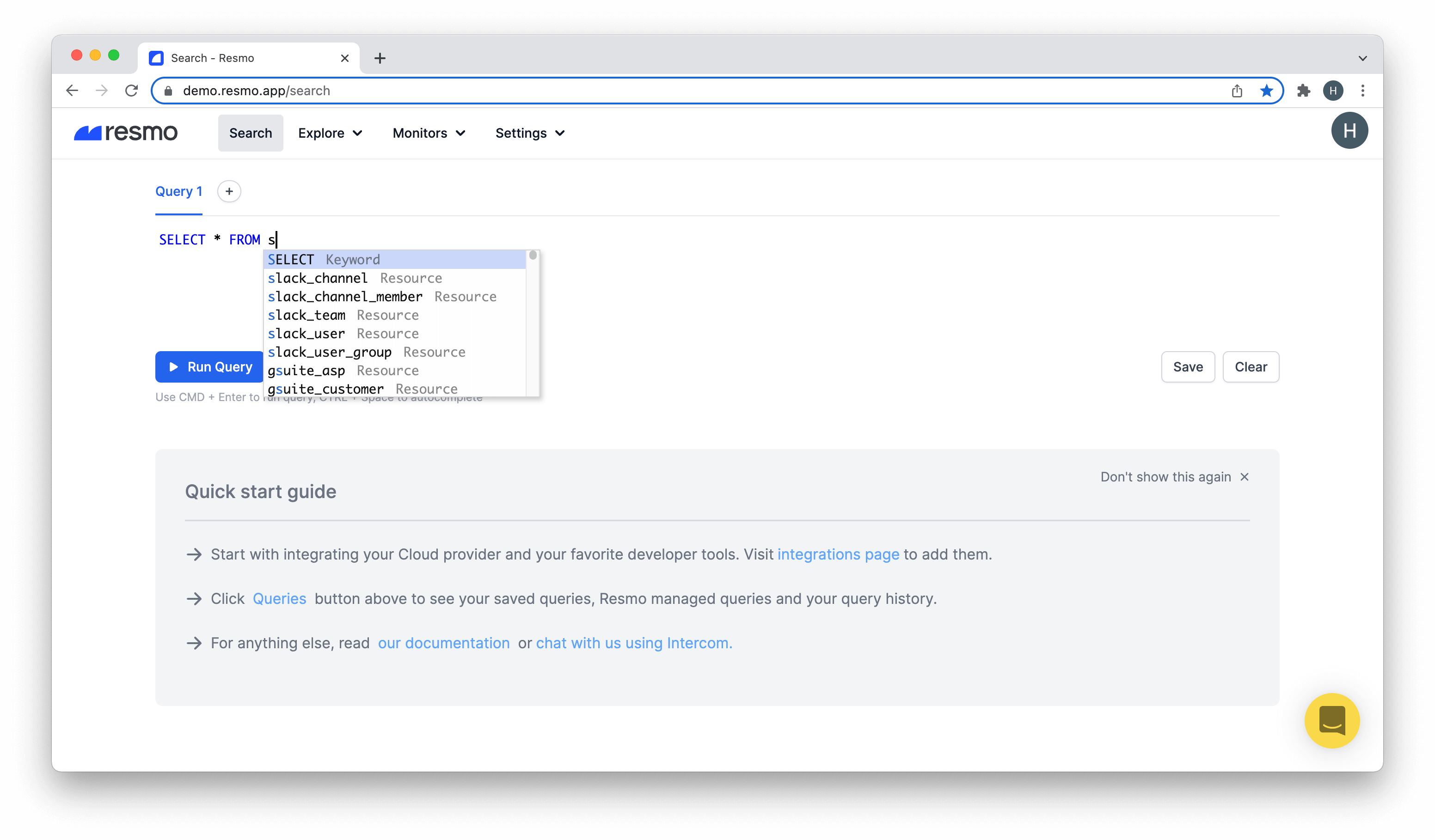Click the share page icon
The width and height of the screenshot is (1435, 840).
(1237, 91)
